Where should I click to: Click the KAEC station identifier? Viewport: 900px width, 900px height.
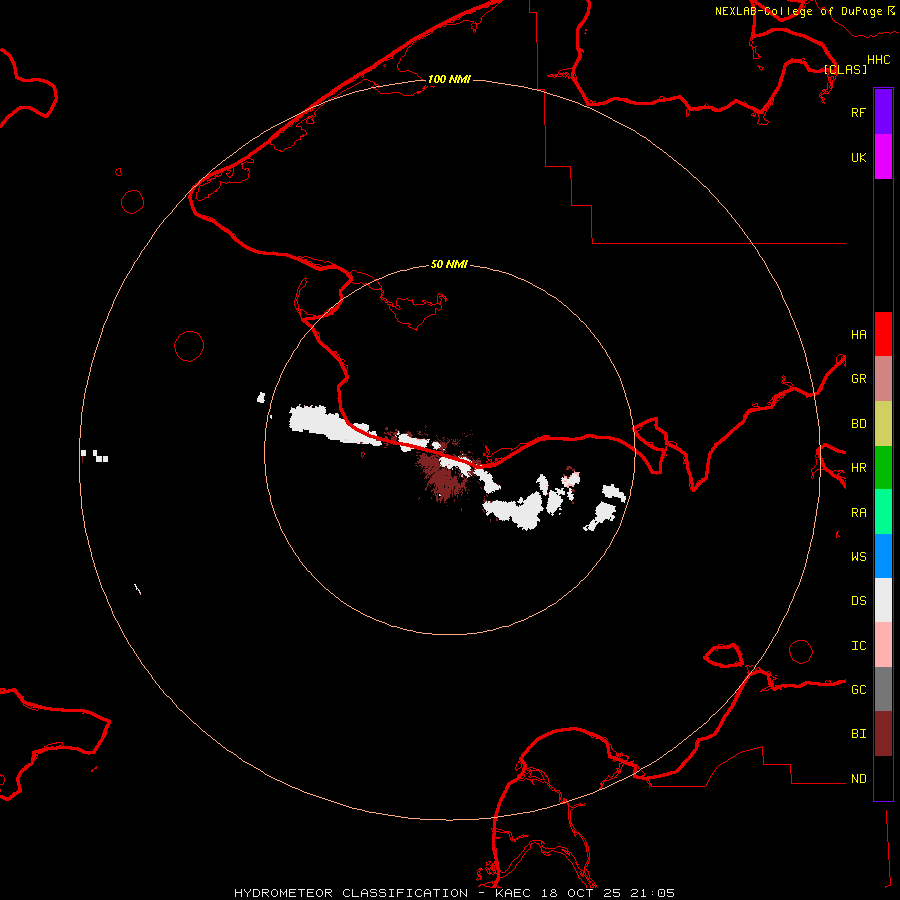tap(513, 893)
